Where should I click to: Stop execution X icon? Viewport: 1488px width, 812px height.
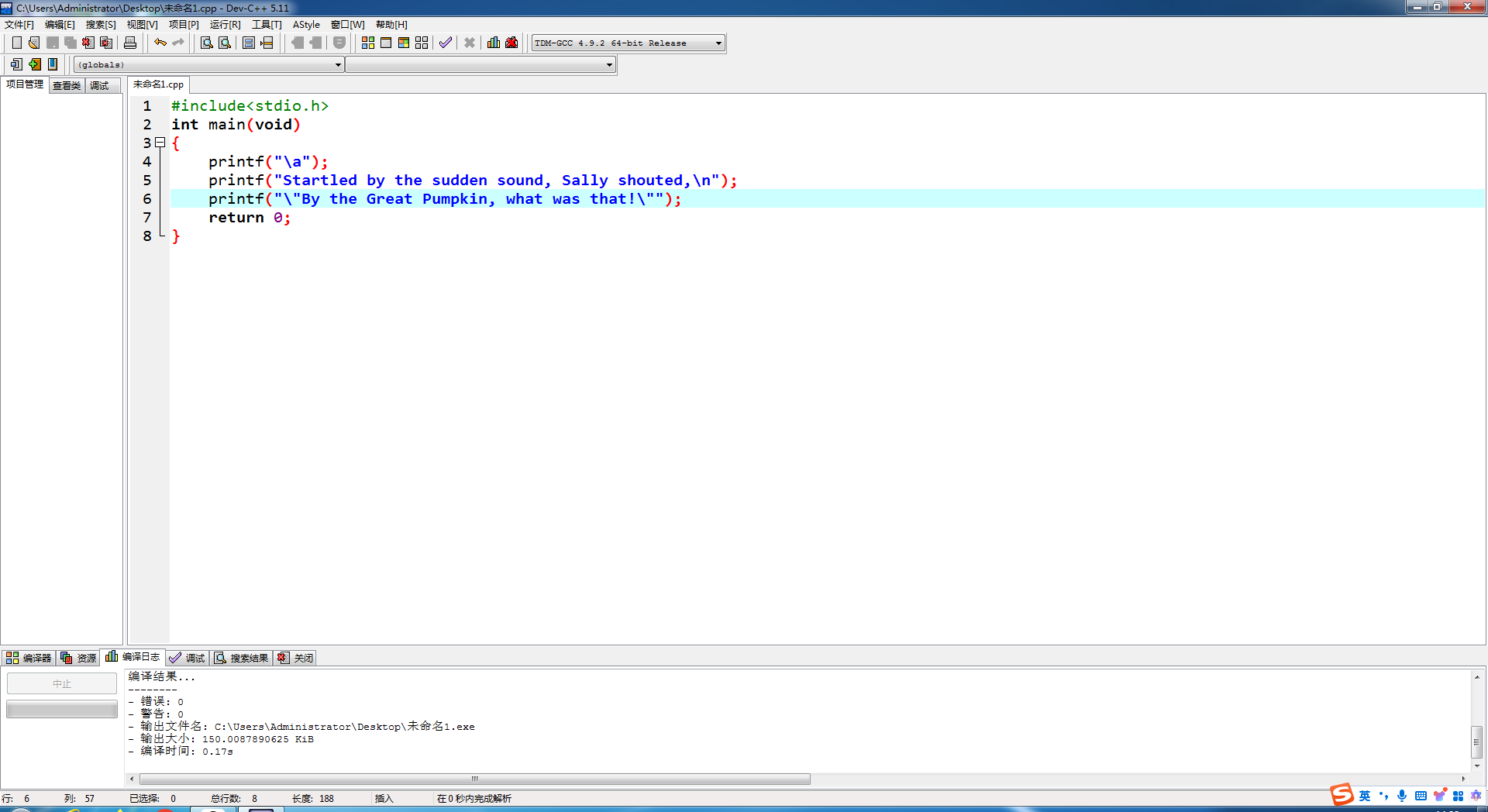pyautogui.click(x=470, y=43)
